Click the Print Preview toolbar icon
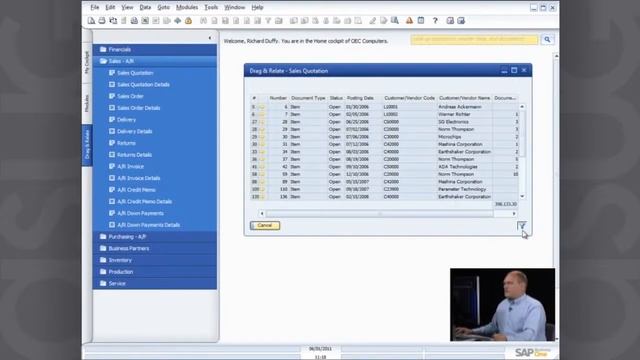 [x=91, y=21]
